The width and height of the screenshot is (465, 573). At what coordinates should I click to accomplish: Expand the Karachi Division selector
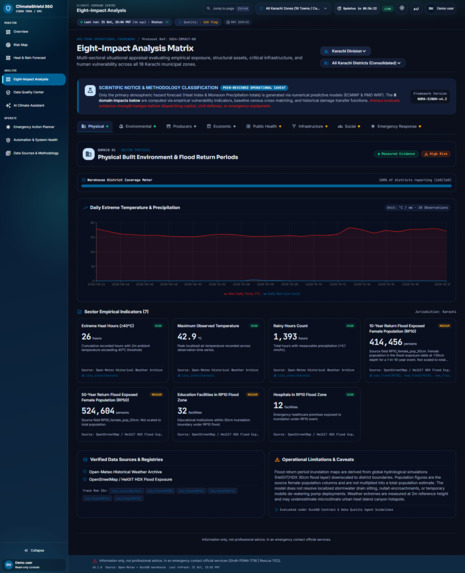tap(345, 51)
